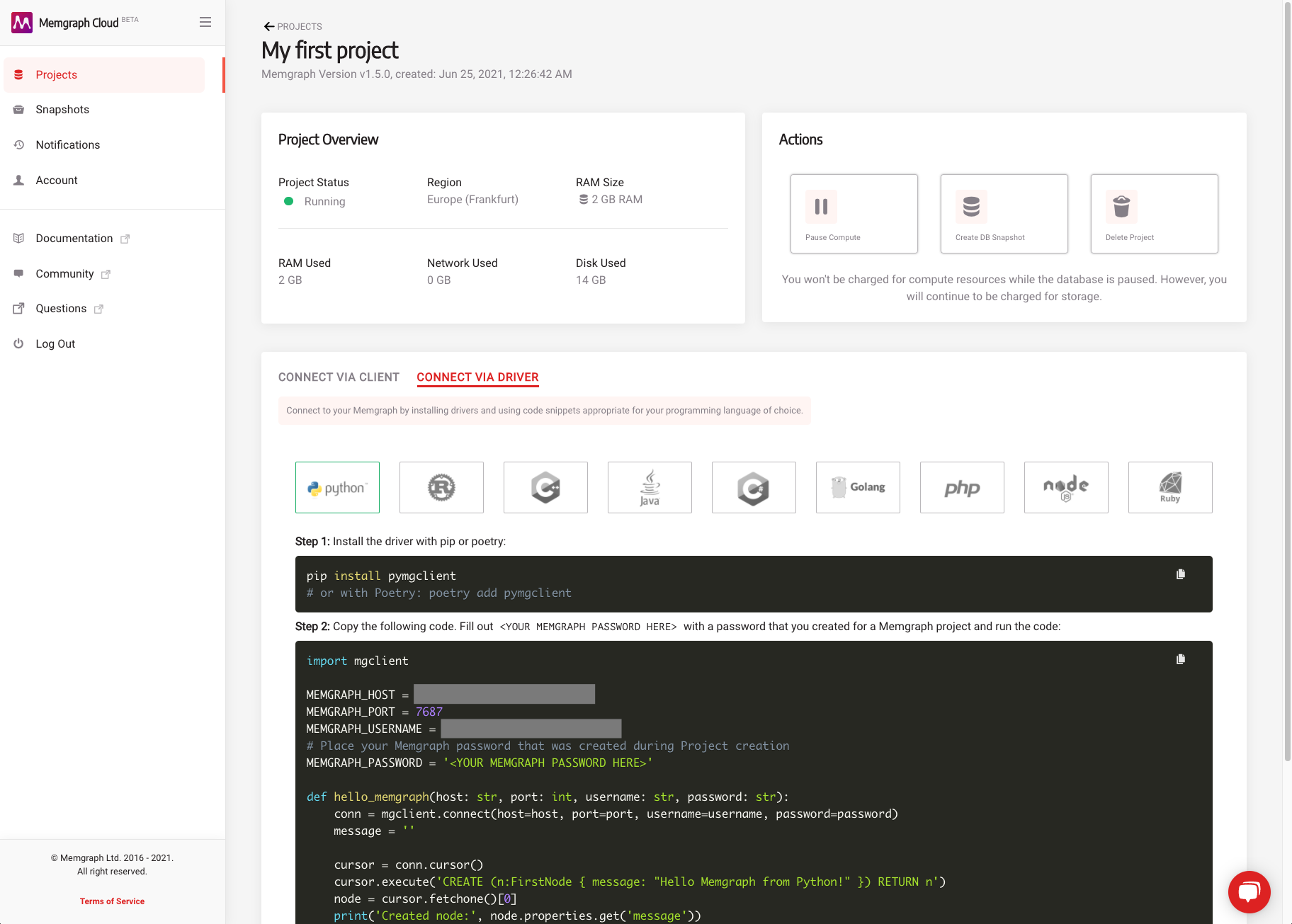Click the Delete Project action
The width and height of the screenshot is (1292, 924).
click(1155, 214)
